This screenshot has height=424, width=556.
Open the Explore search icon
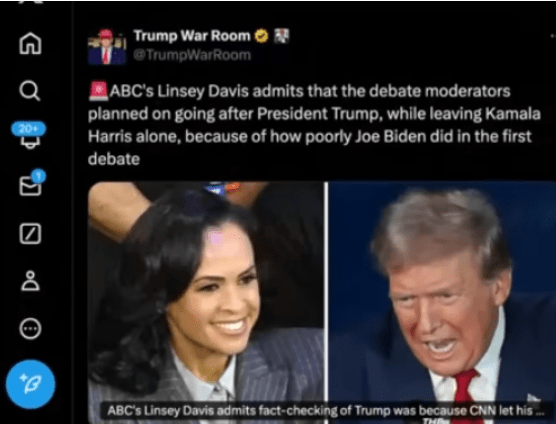point(30,91)
